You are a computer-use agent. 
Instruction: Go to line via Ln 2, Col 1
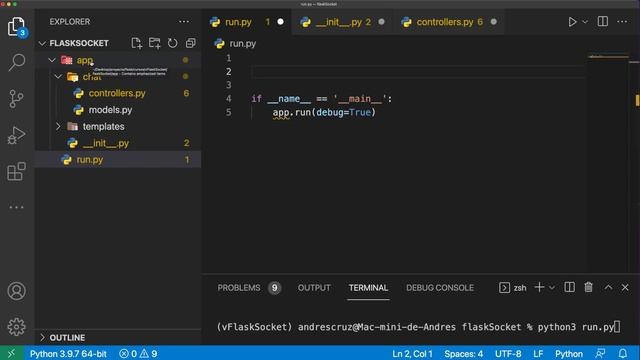412,353
